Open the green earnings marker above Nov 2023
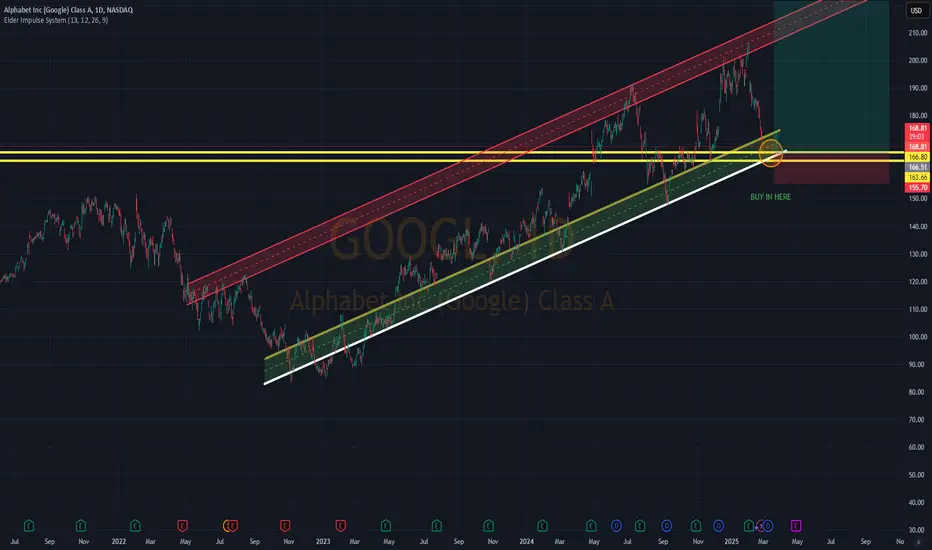This screenshot has height=550, width=932. [488, 526]
